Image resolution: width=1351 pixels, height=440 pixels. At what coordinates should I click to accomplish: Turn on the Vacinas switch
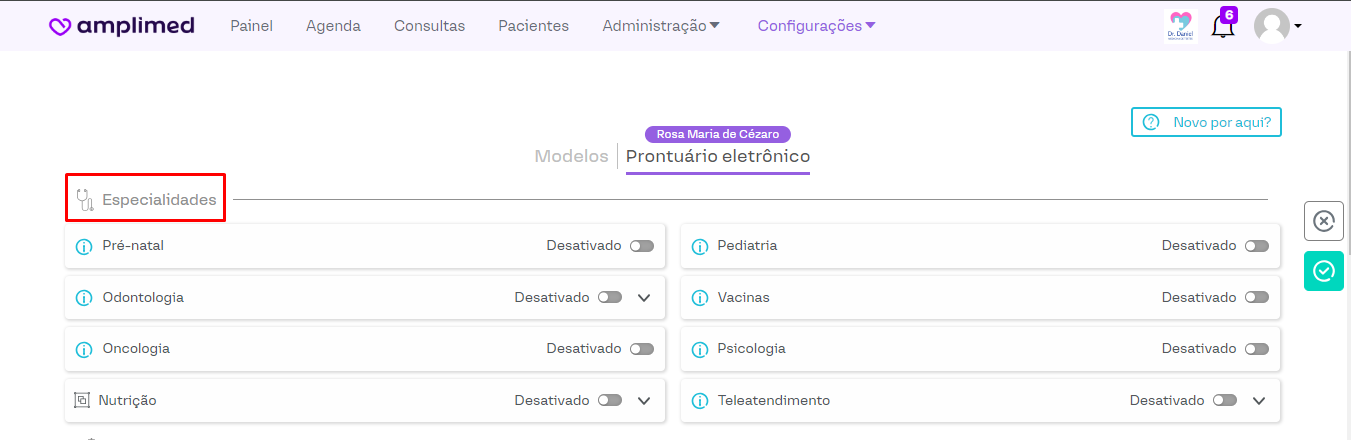[1257, 298]
